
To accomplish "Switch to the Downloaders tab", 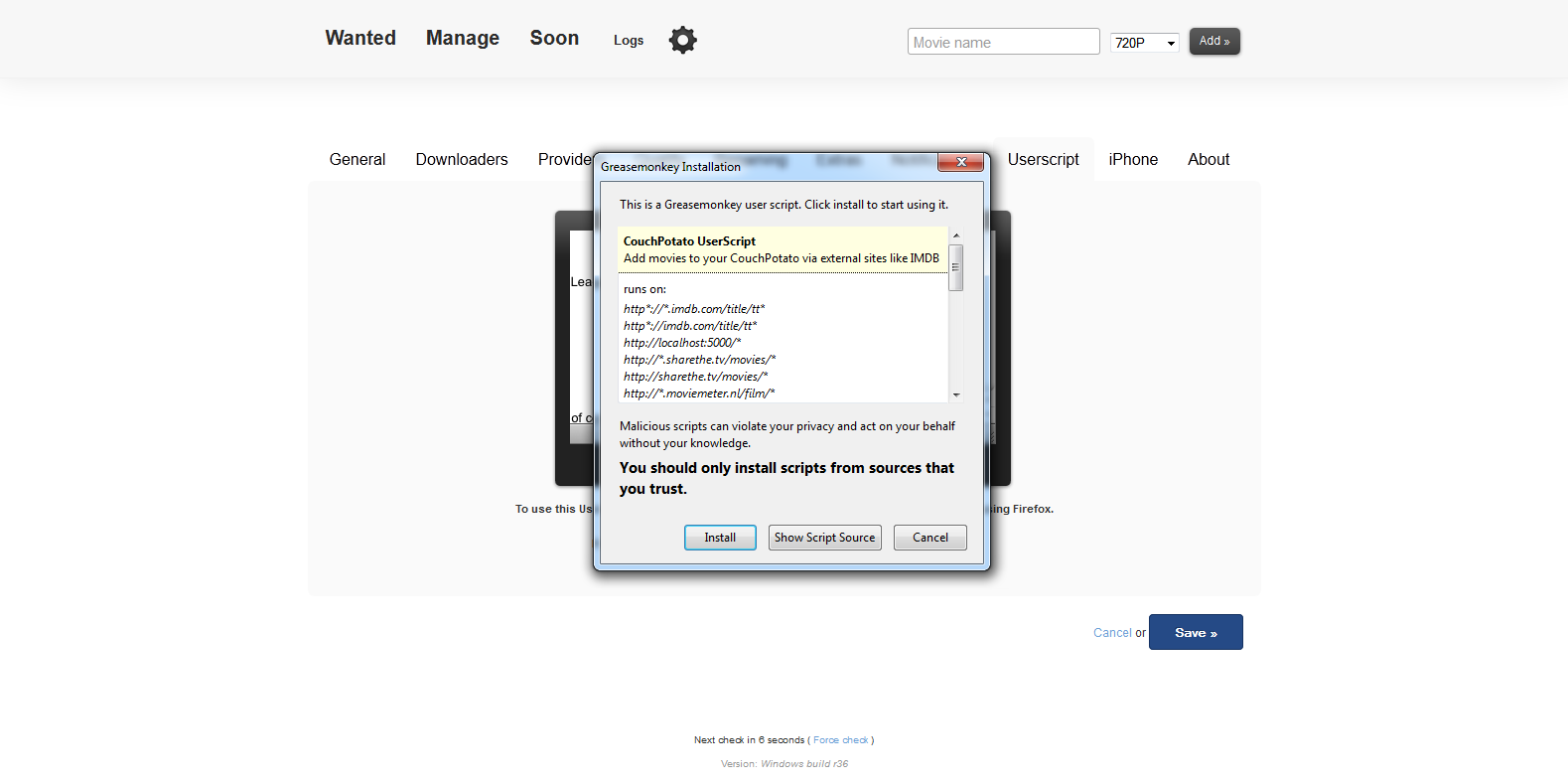I will pos(462,159).
